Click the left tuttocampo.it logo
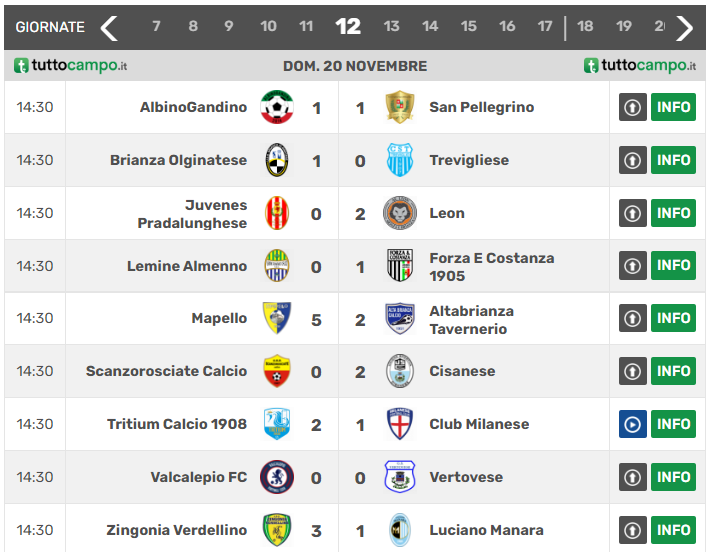 (x=71, y=66)
